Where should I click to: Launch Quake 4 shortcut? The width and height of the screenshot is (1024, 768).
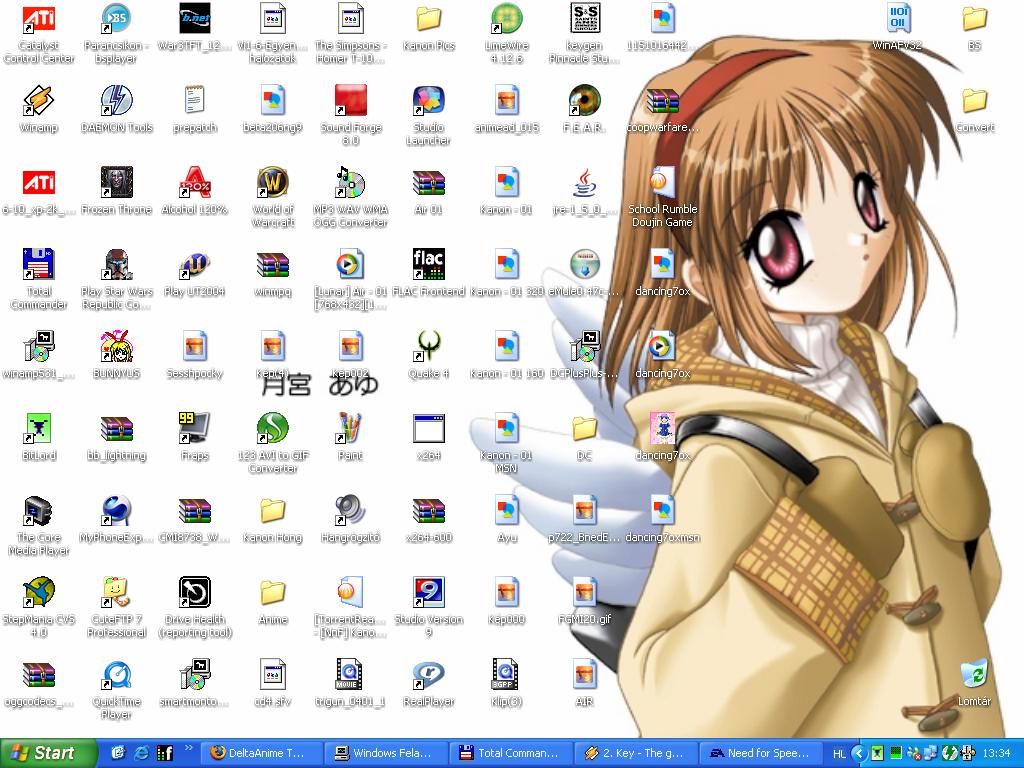coord(428,347)
